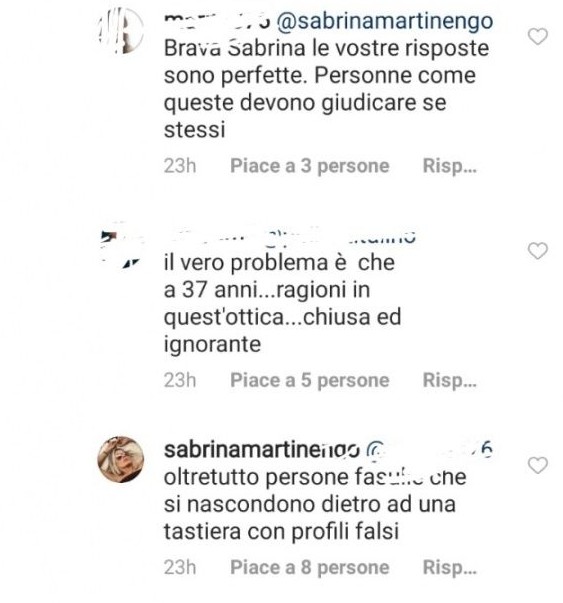
Task: Open sabrinamartinengo profile picture
Action: click(121, 460)
